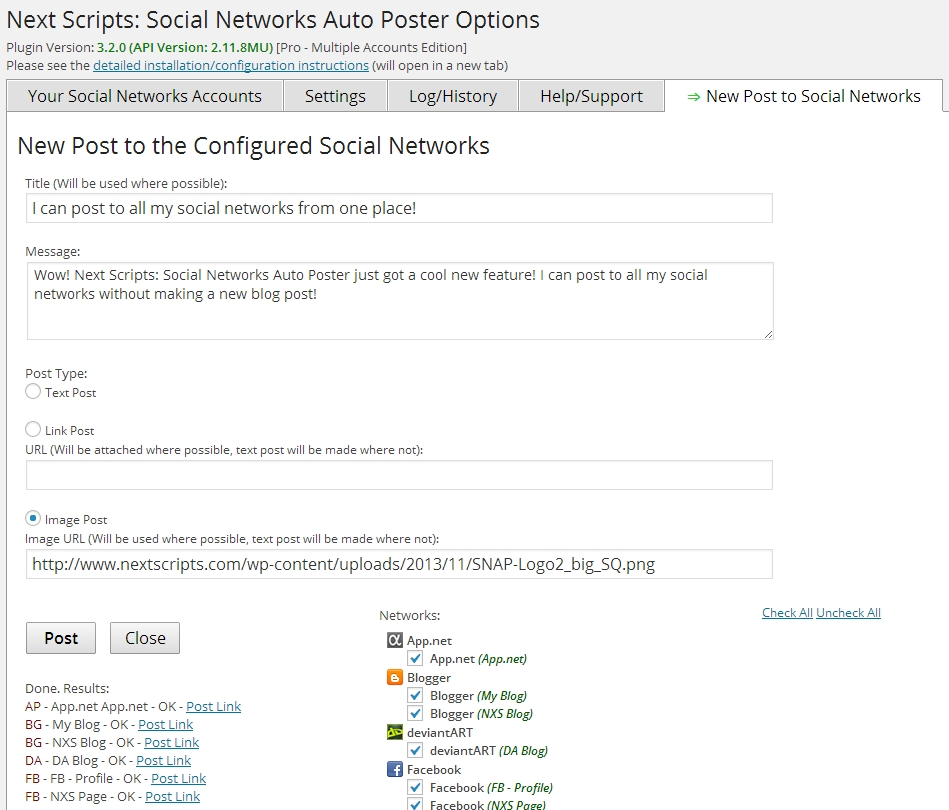Open detailed installation/configuration instructions link
The width and height of the screenshot is (949, 810).
[231, 65]
